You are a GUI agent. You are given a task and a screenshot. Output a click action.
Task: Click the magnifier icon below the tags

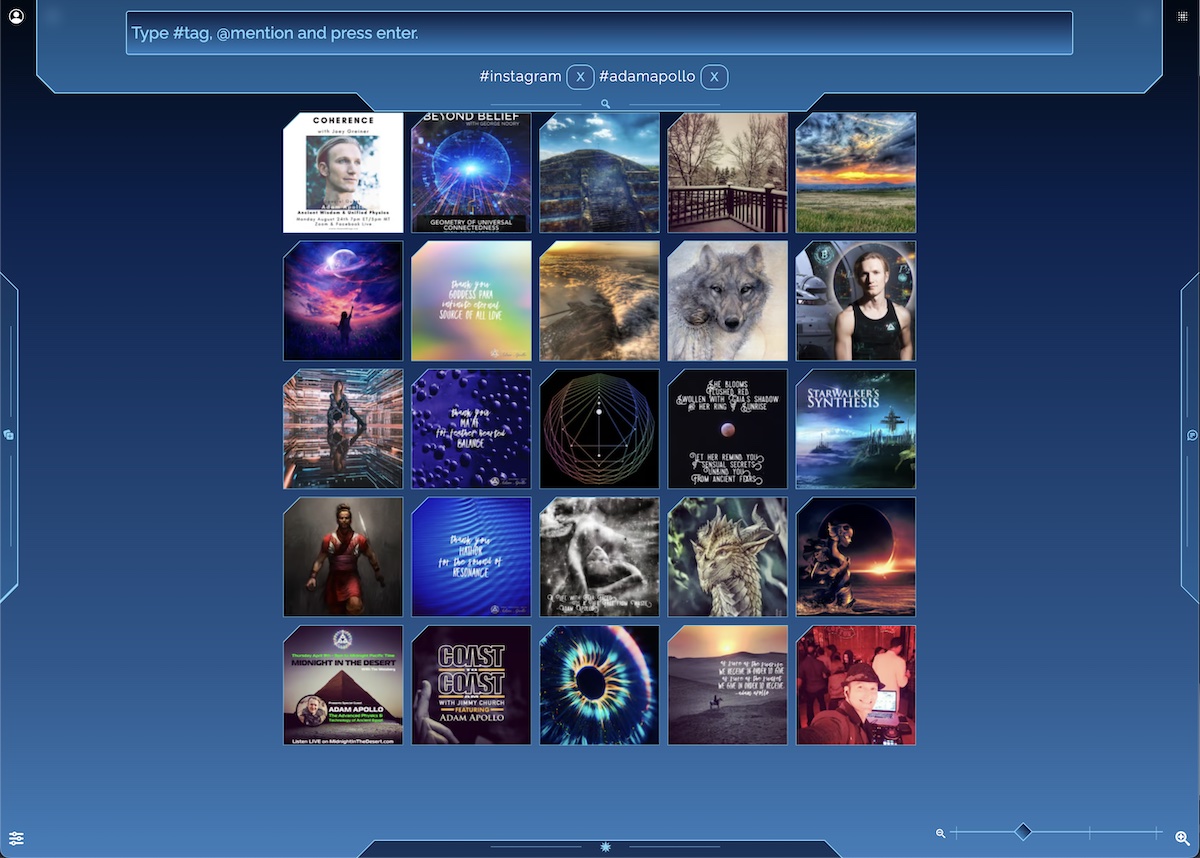[605, 104]
